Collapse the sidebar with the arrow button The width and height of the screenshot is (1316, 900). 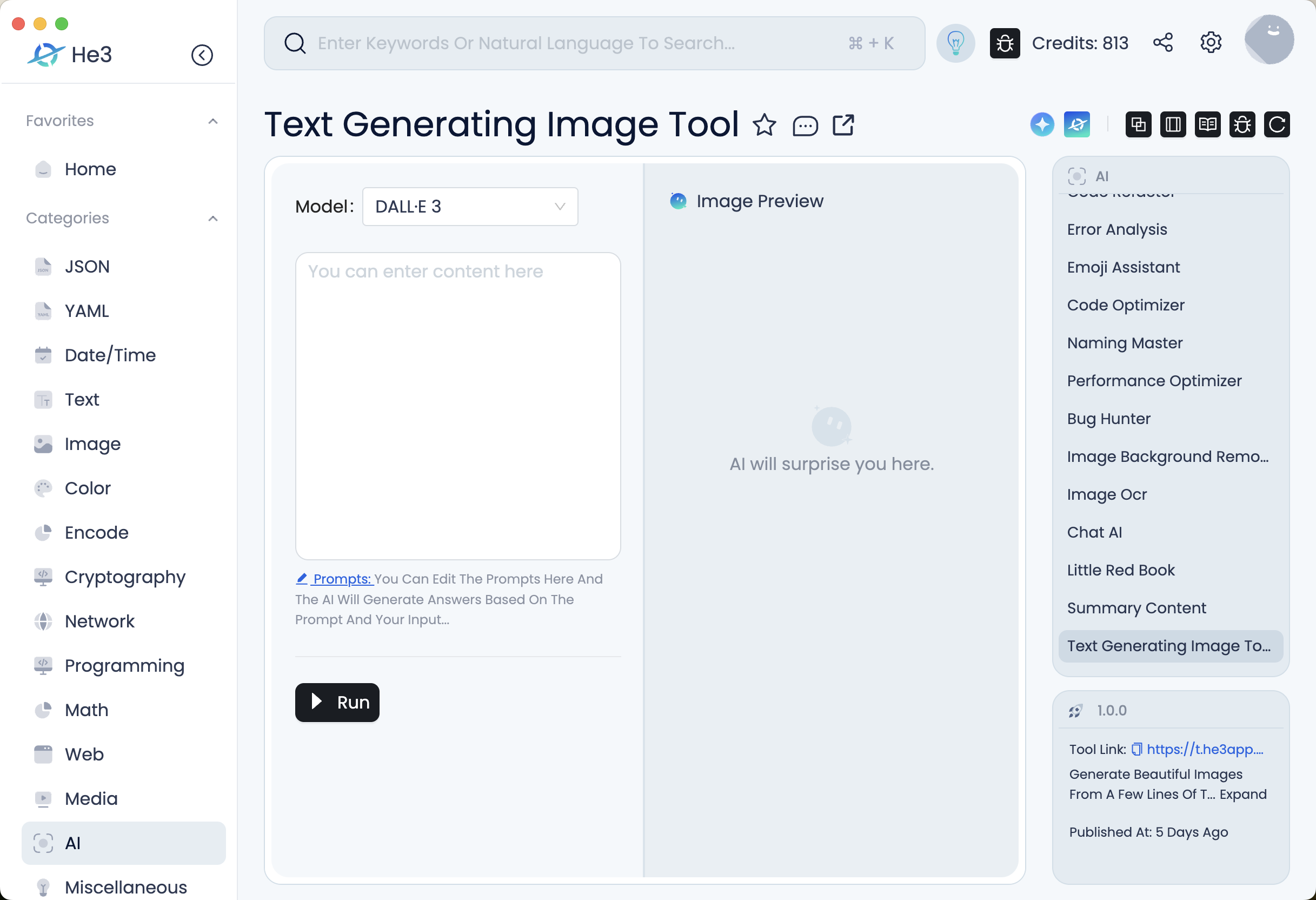[x=202, y=55]
